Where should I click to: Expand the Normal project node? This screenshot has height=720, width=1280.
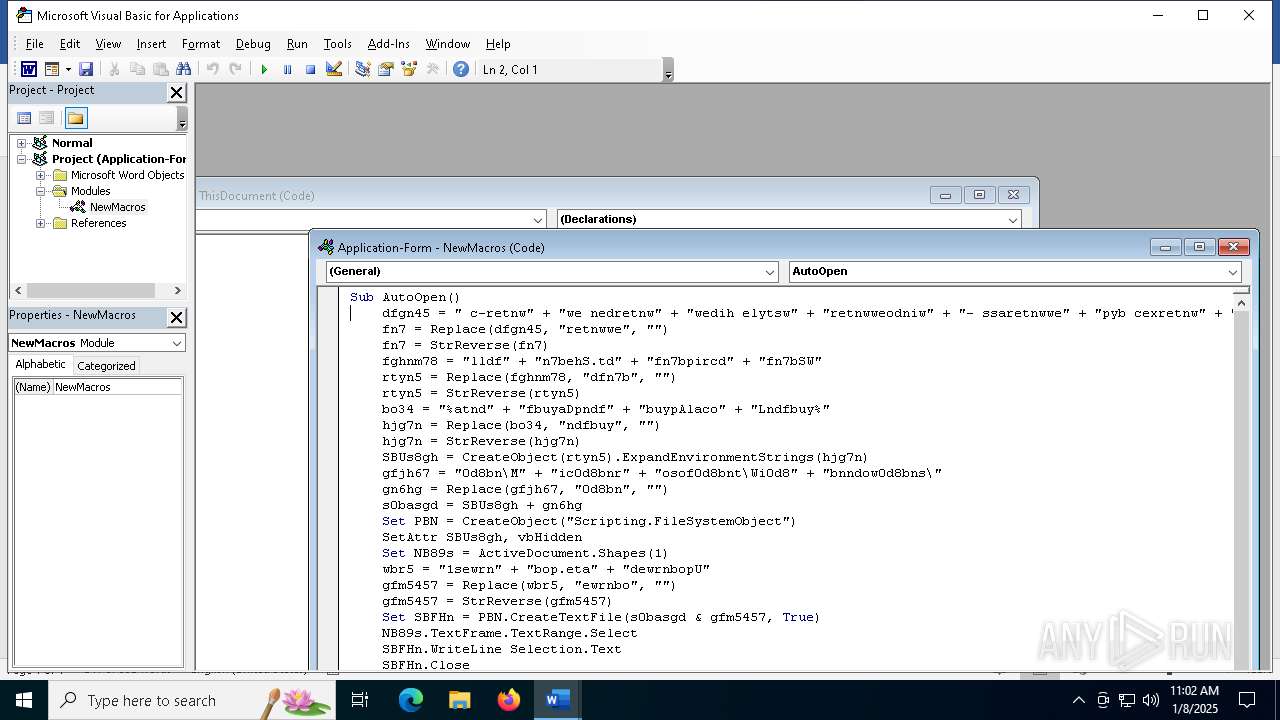[21, 143]
